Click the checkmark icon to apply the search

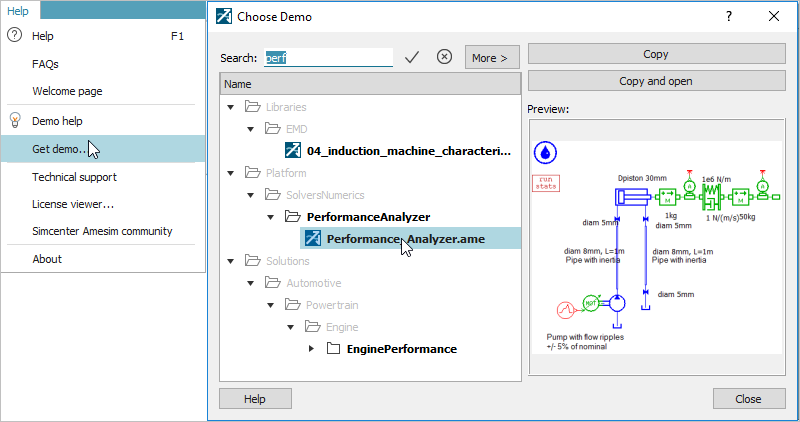[412, 57]
